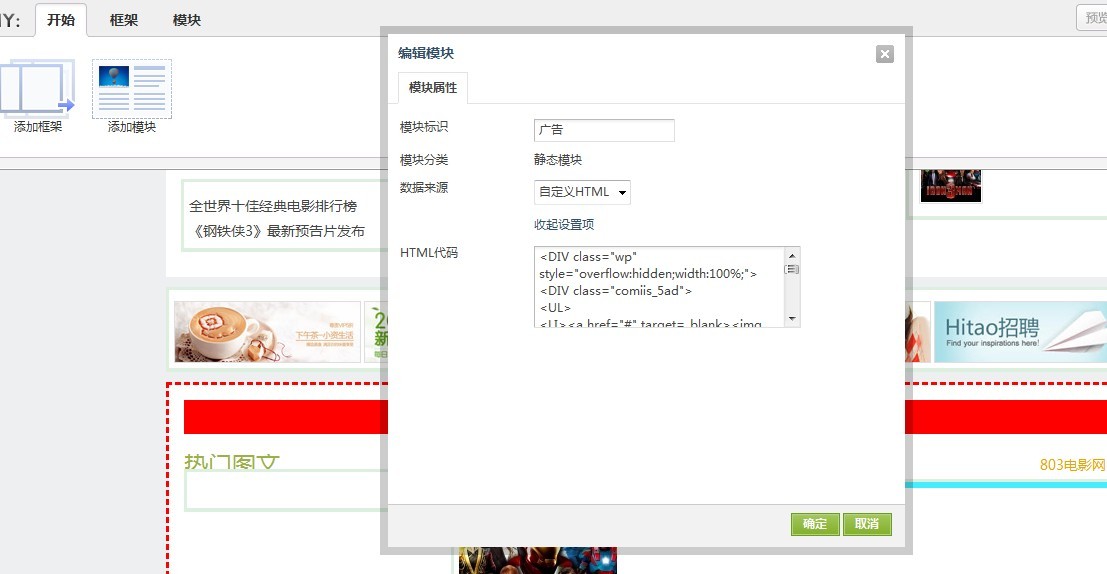
Task: Click the 编辑模块 dialog title
Action: [426, 53]
